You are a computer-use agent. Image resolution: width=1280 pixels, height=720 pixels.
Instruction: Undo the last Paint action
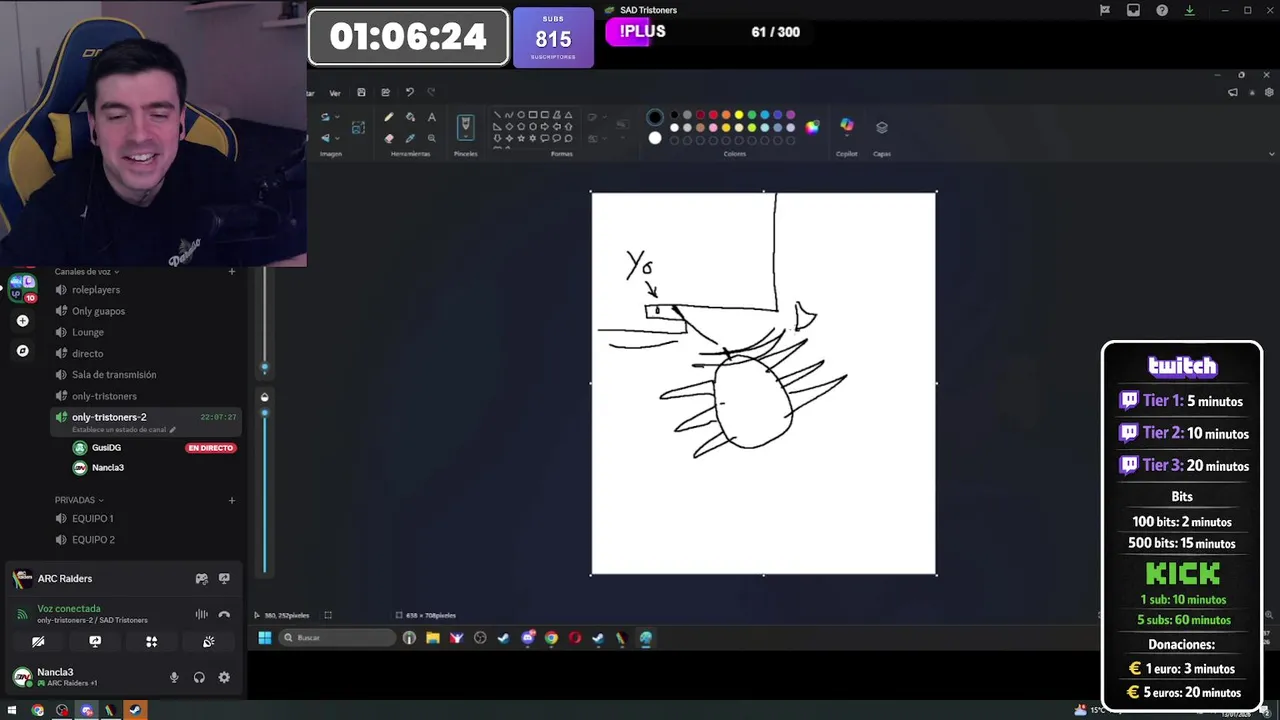(x=410, y=92)
